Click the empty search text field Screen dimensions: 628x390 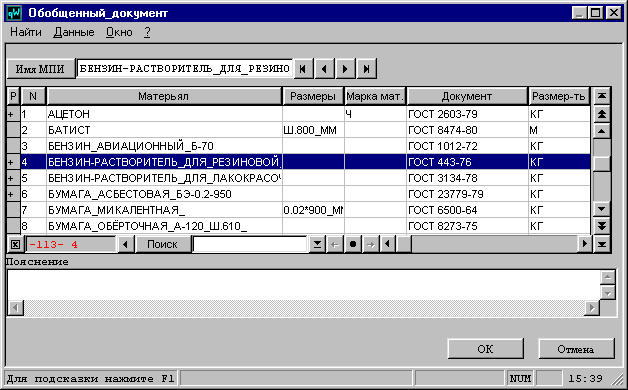tap(250, 244)
